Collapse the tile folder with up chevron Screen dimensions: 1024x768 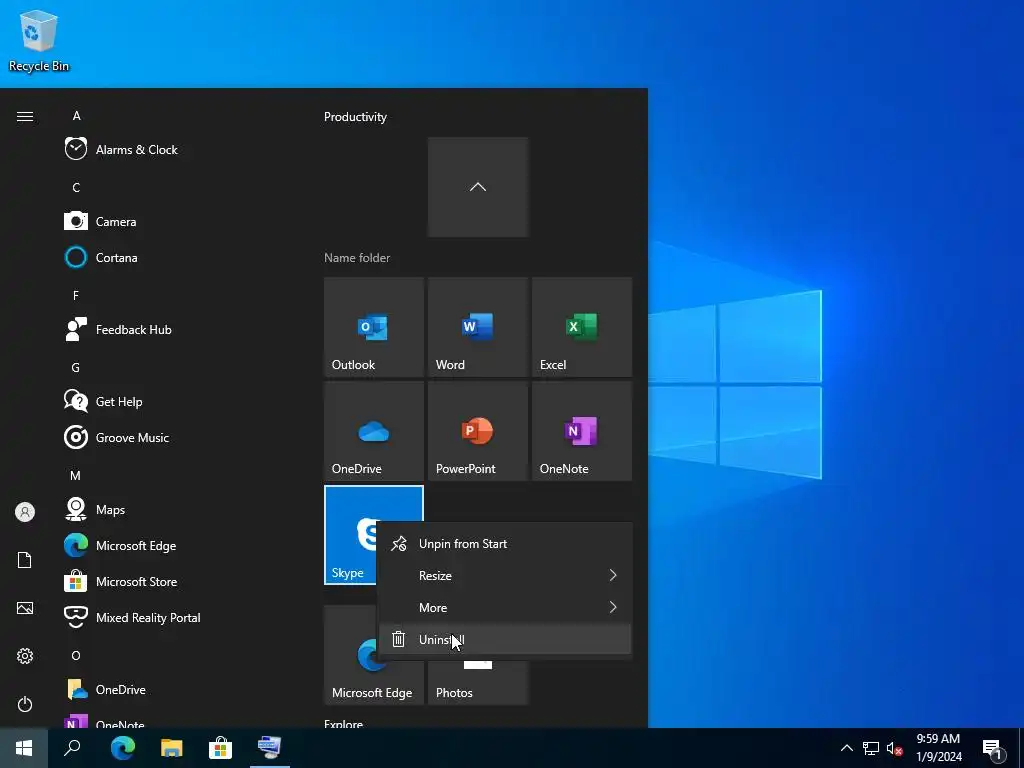pyautogui.click(x=478, y=187)
